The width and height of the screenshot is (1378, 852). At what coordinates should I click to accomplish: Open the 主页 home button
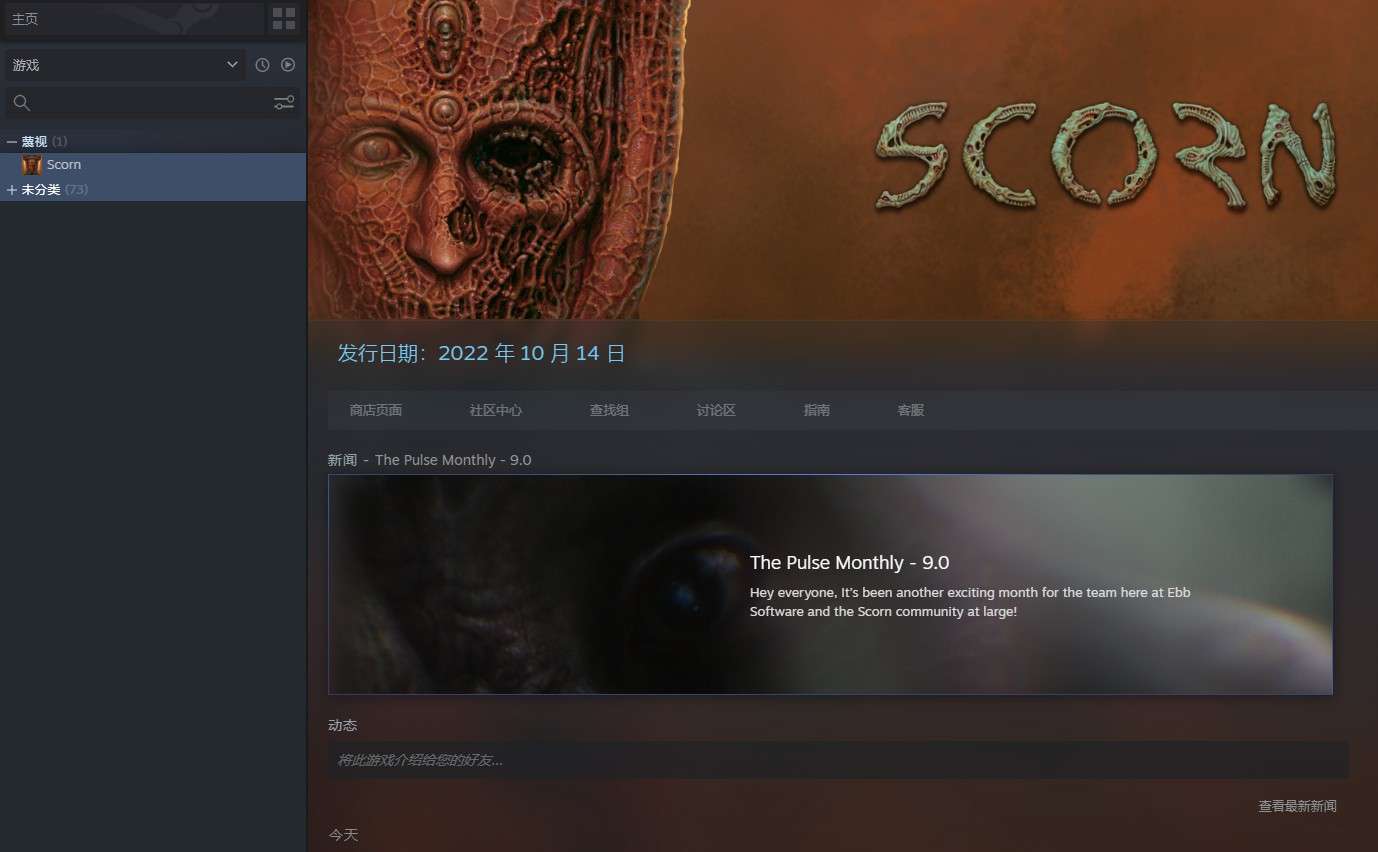point(134,19)
